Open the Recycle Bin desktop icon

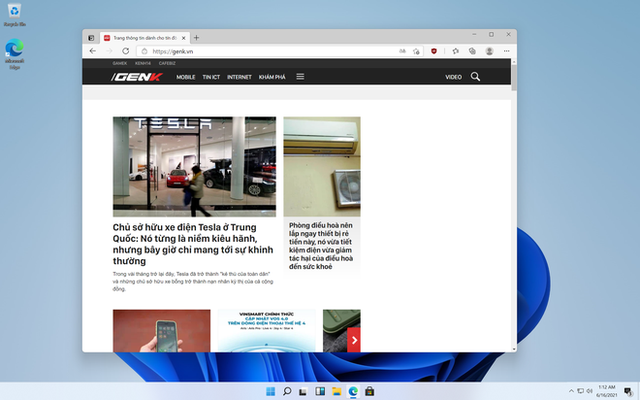coord(14,15)
